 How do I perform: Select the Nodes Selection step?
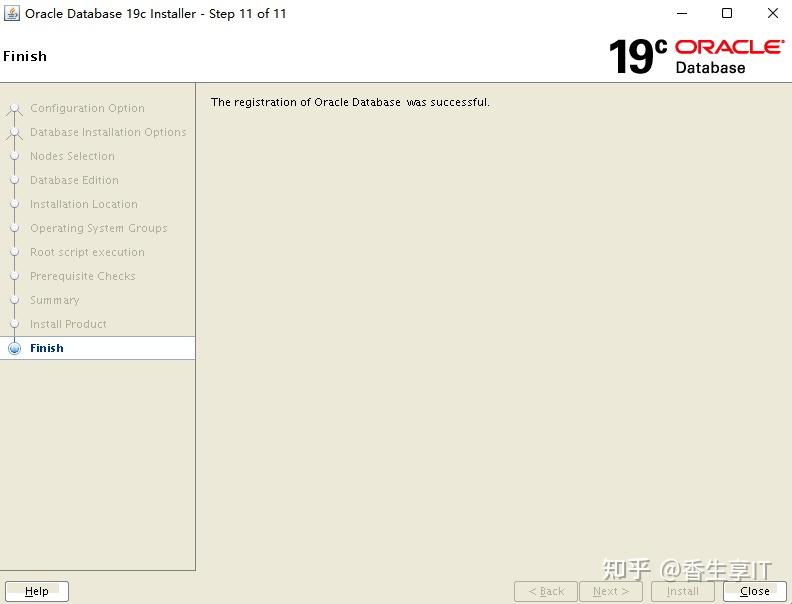pyautogui.click(x=72, y=156)
